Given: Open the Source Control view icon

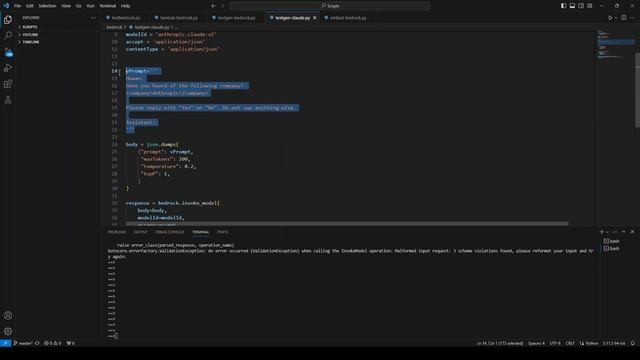Looking at the screenshot, I should coord(8,52).
